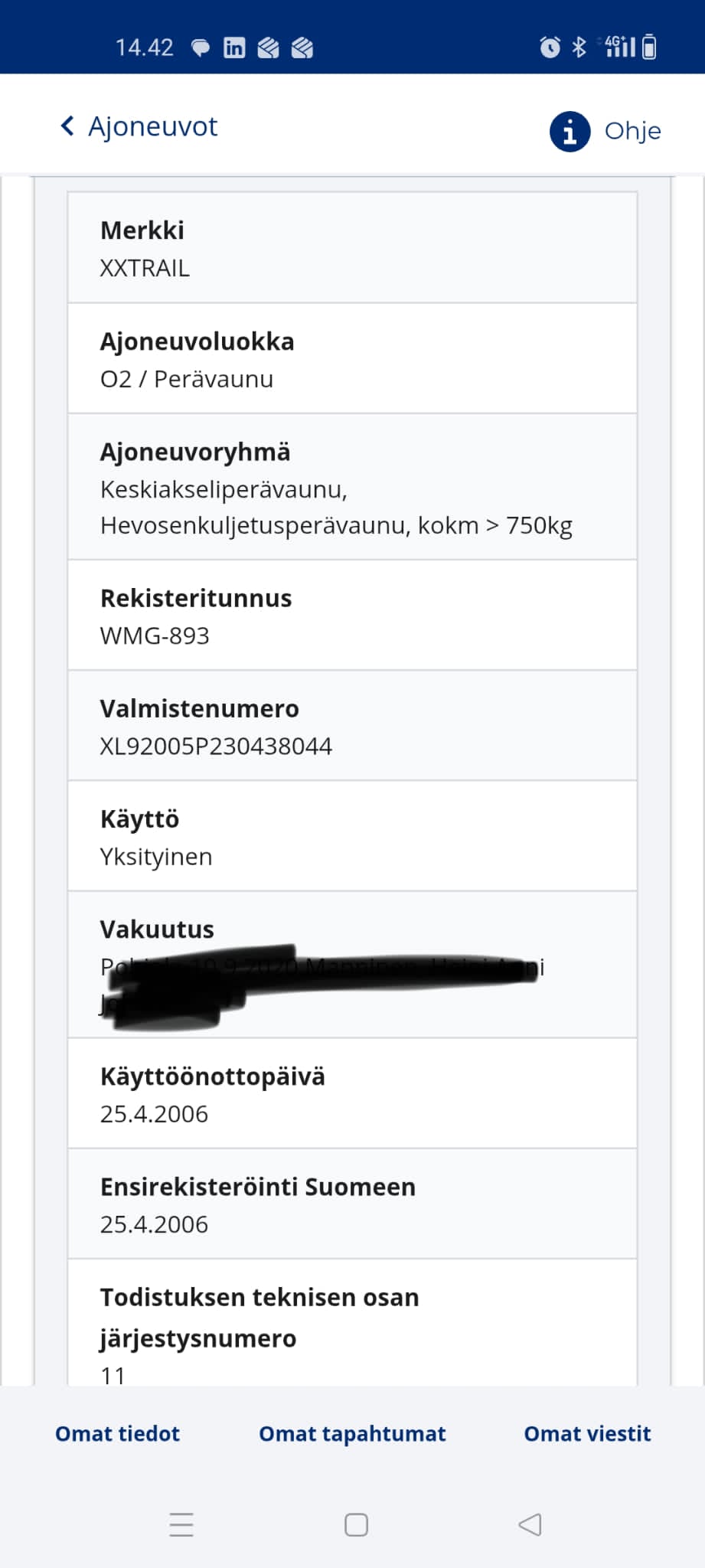Click the Ohje help link
Screen dimensions: 705x1568
tap(632, 131)
